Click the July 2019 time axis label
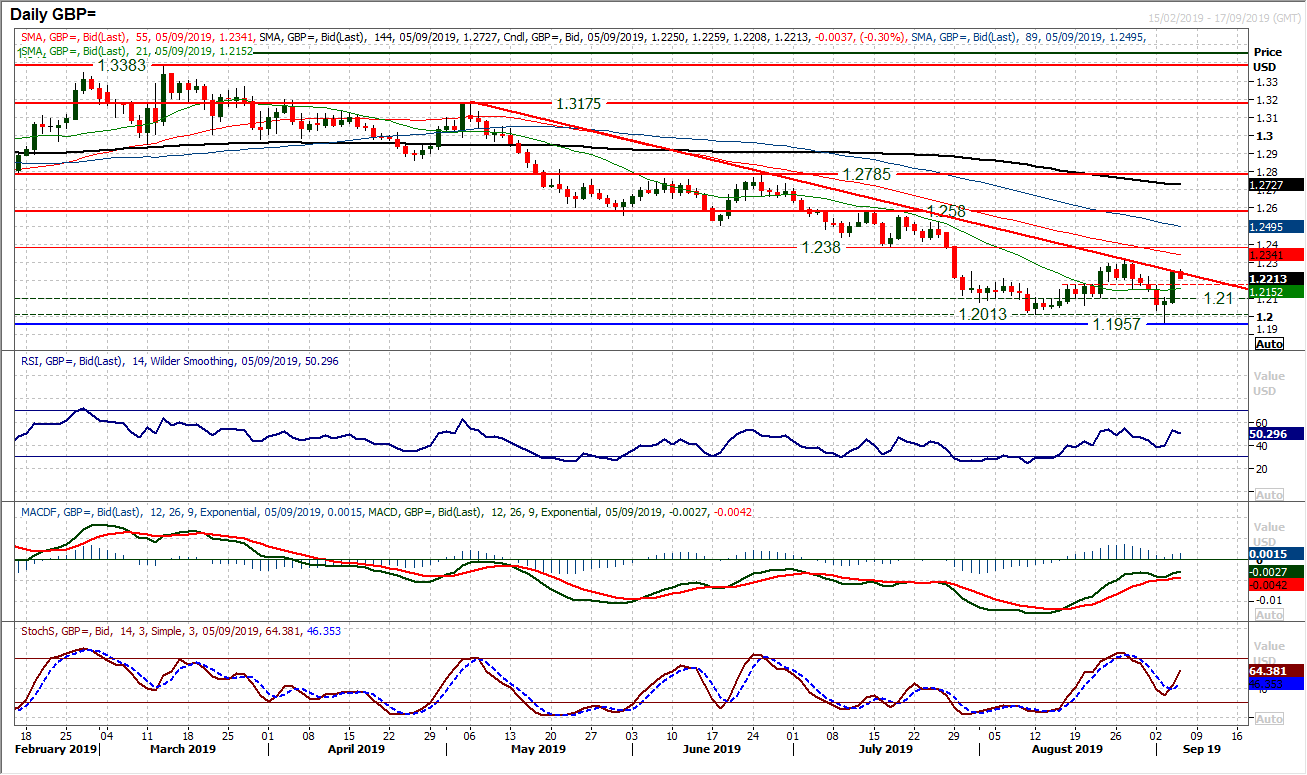Image resolution: width=1307 pixels, height=775 pixels. click(x=885, y=748)
